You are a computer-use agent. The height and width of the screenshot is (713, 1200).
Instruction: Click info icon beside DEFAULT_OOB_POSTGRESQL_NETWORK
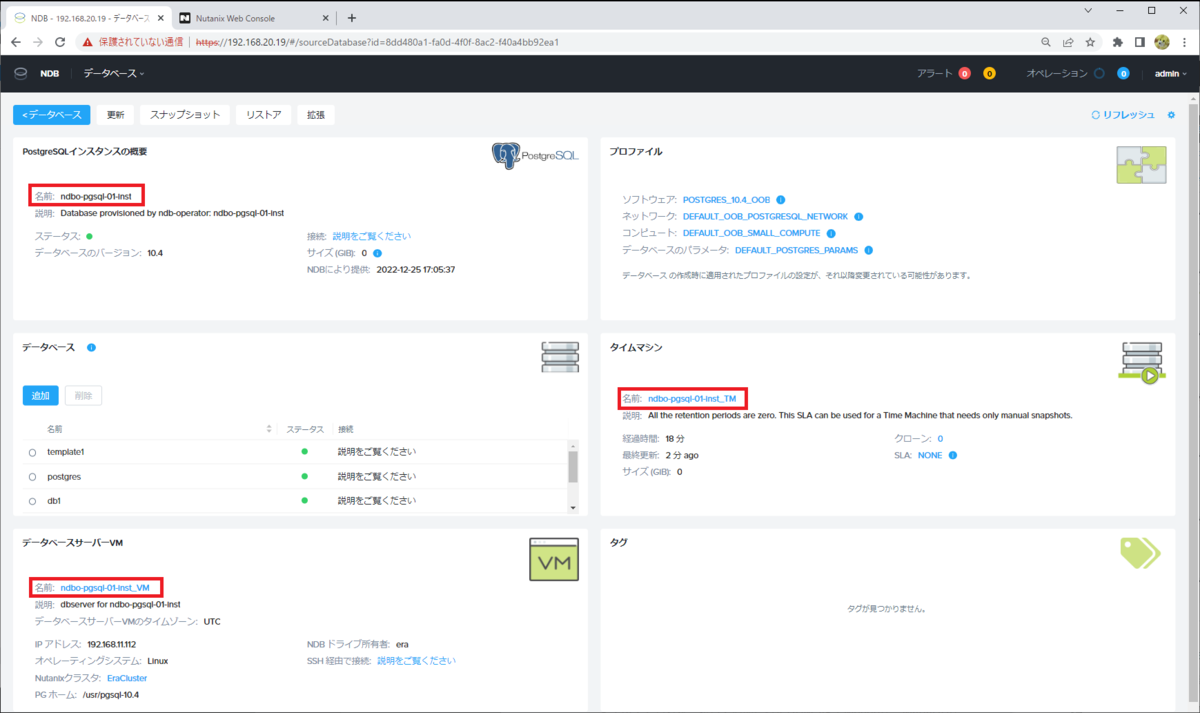(x=859, y=216)
